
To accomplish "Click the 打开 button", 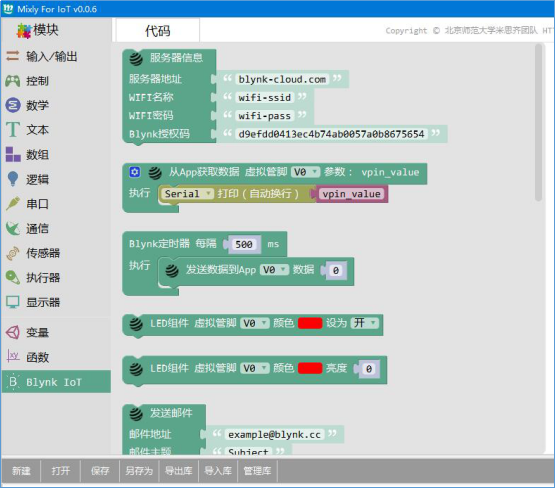I will [60, 471].
